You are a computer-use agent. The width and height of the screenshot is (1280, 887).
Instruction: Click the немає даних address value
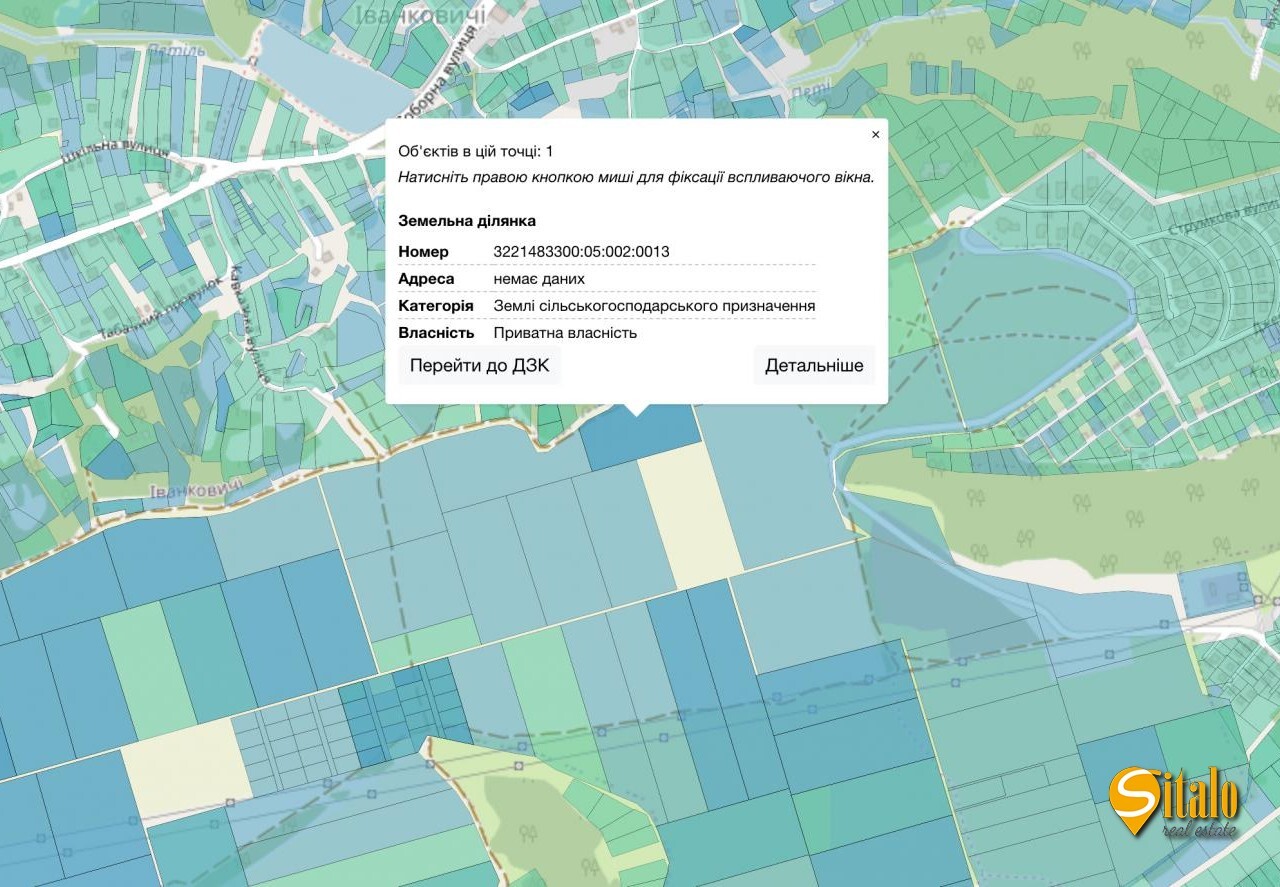539,279
